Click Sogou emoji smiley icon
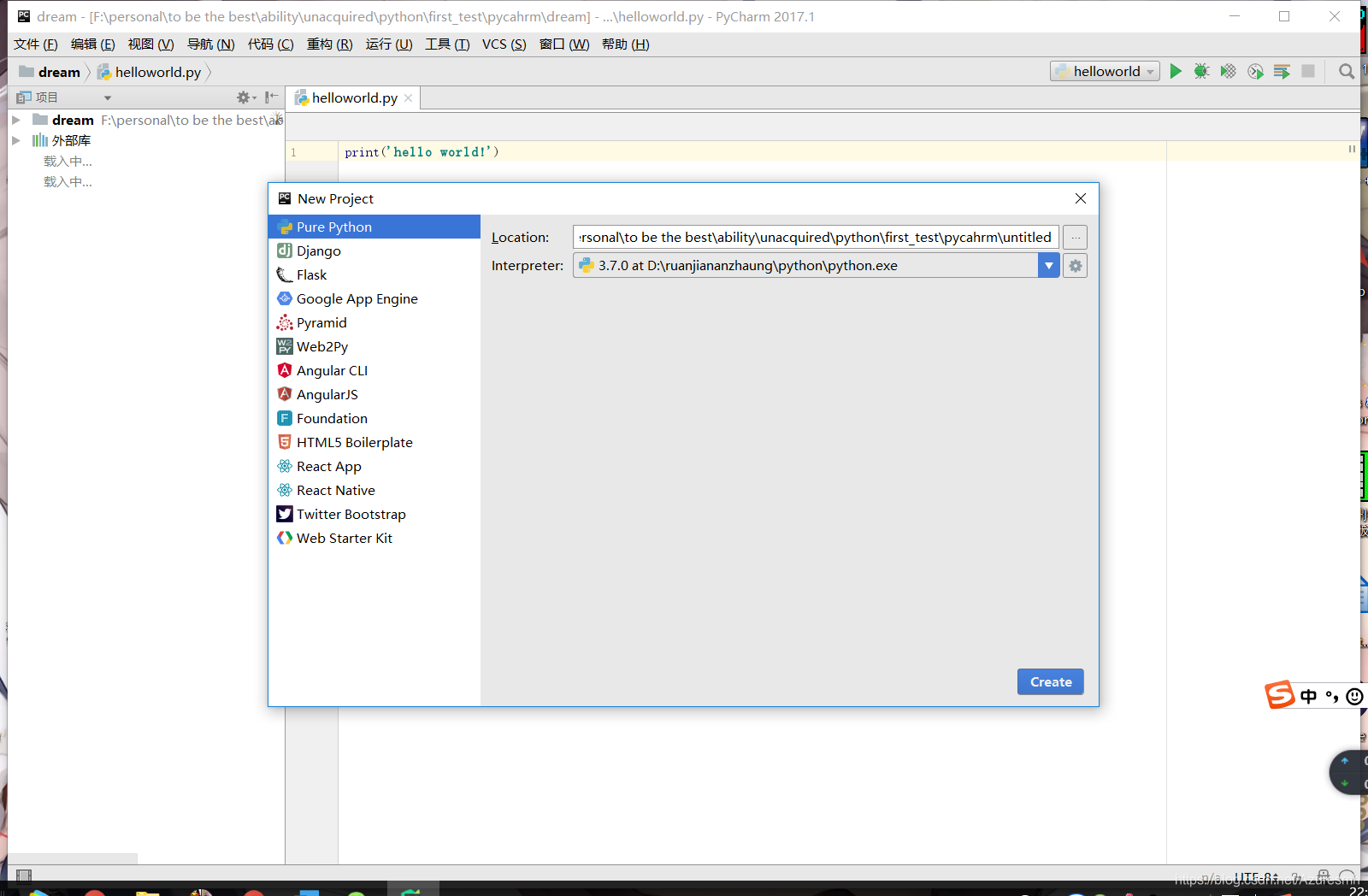This screenshot has height=896, width=1368. (x=1354, y=696)
